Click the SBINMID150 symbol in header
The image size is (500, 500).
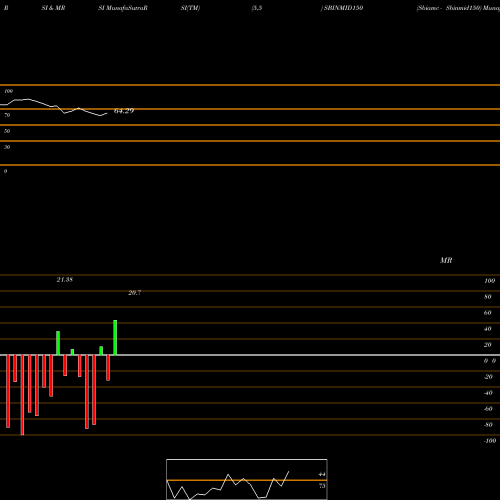click(x=343, y=8)
